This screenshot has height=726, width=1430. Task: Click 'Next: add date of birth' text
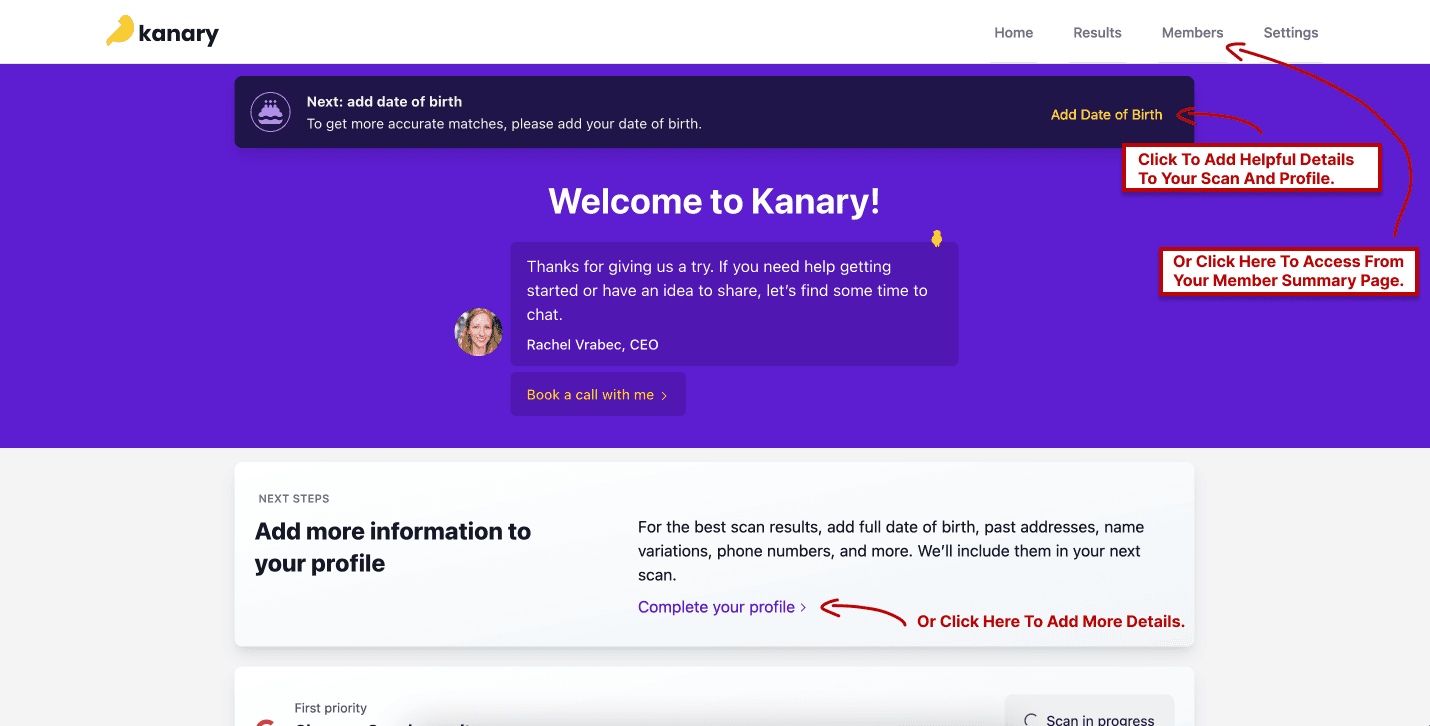click(384, 101)
